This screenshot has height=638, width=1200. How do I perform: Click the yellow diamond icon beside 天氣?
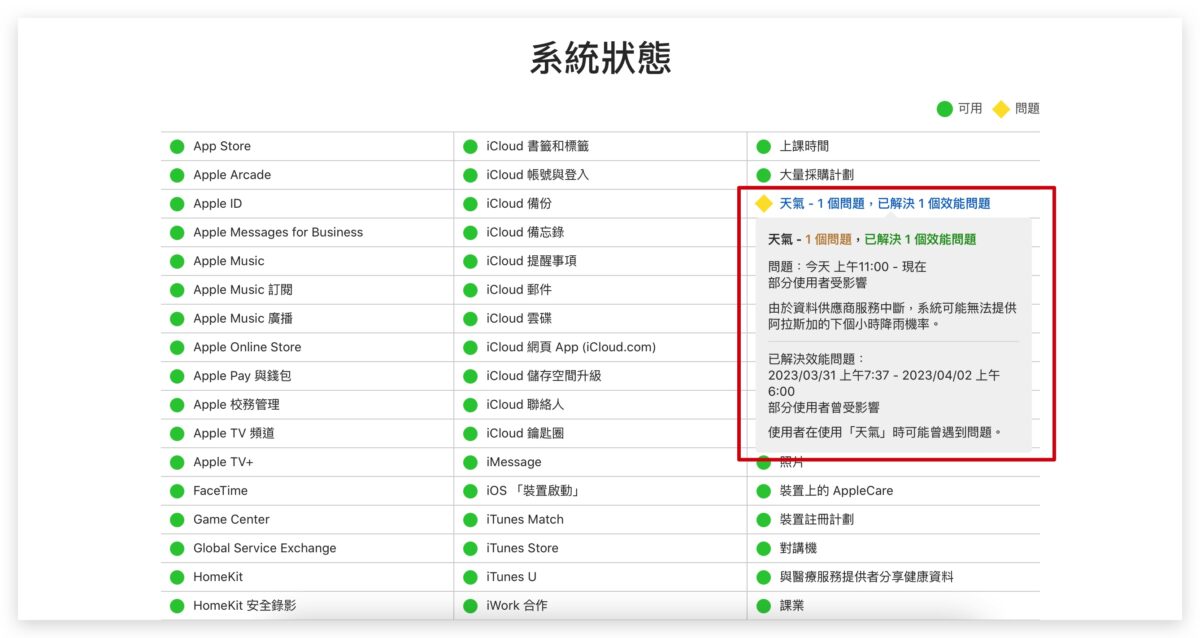[x=764, y=204]
